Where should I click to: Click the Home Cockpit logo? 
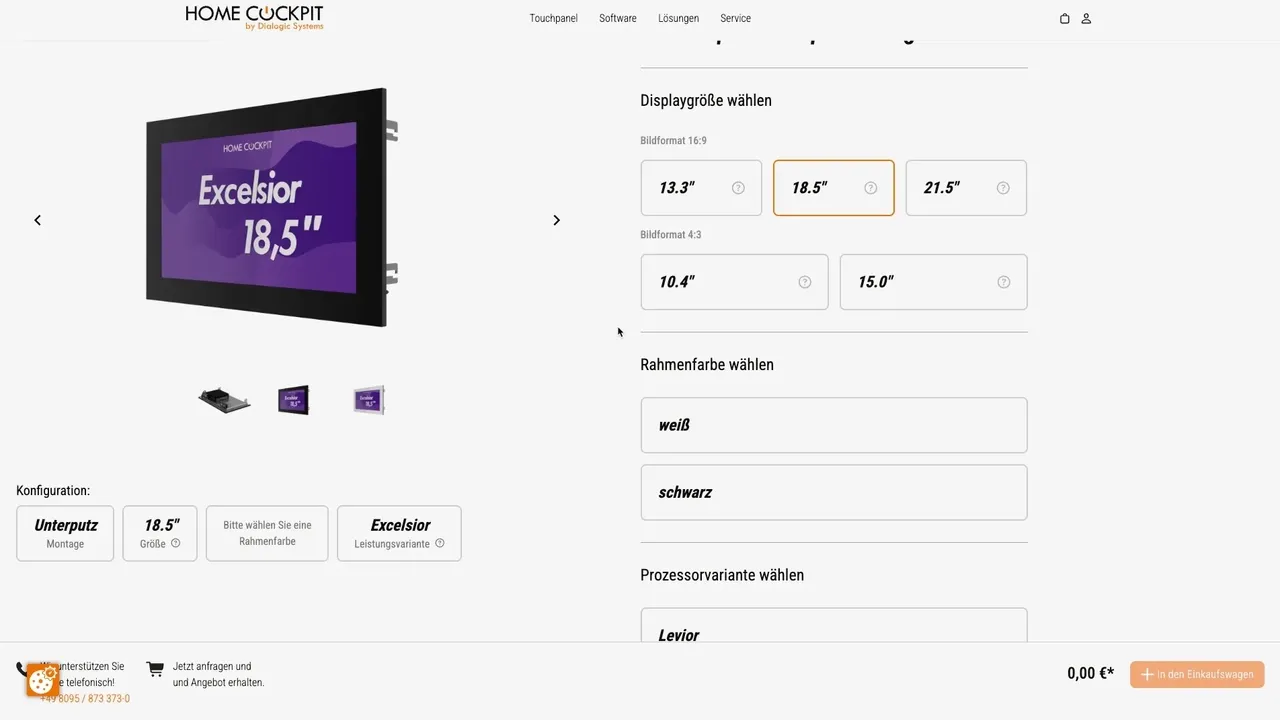[x=254, y=17]
